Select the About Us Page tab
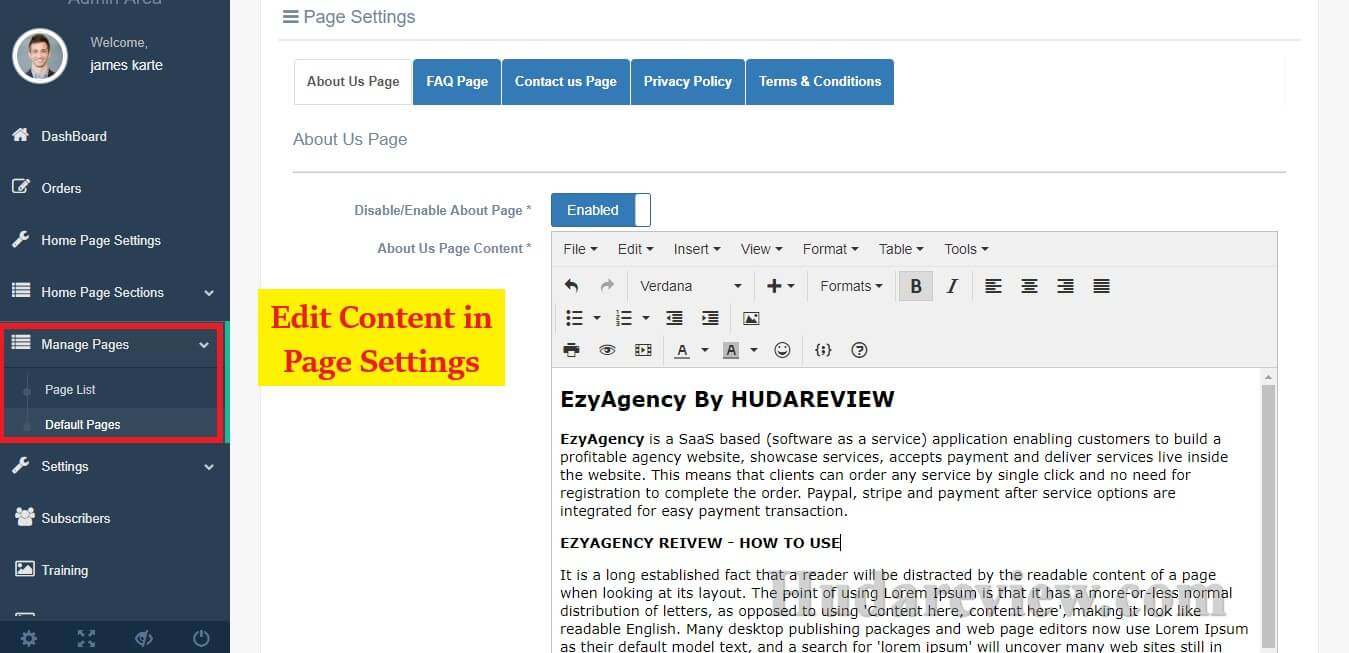This screenshot has width=1349, height=653. pos(353,82)
